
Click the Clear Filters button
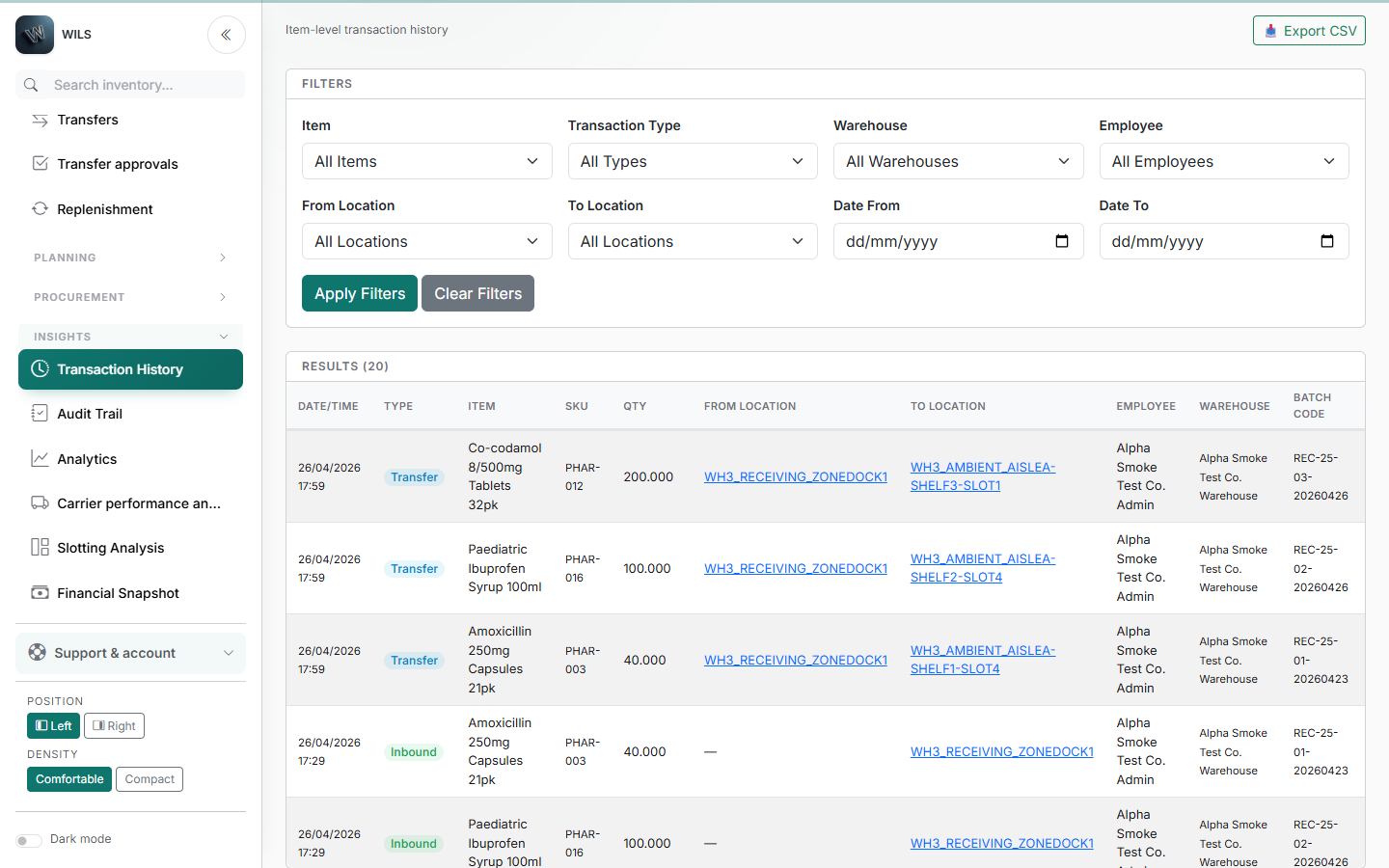(x=477, y=293)
